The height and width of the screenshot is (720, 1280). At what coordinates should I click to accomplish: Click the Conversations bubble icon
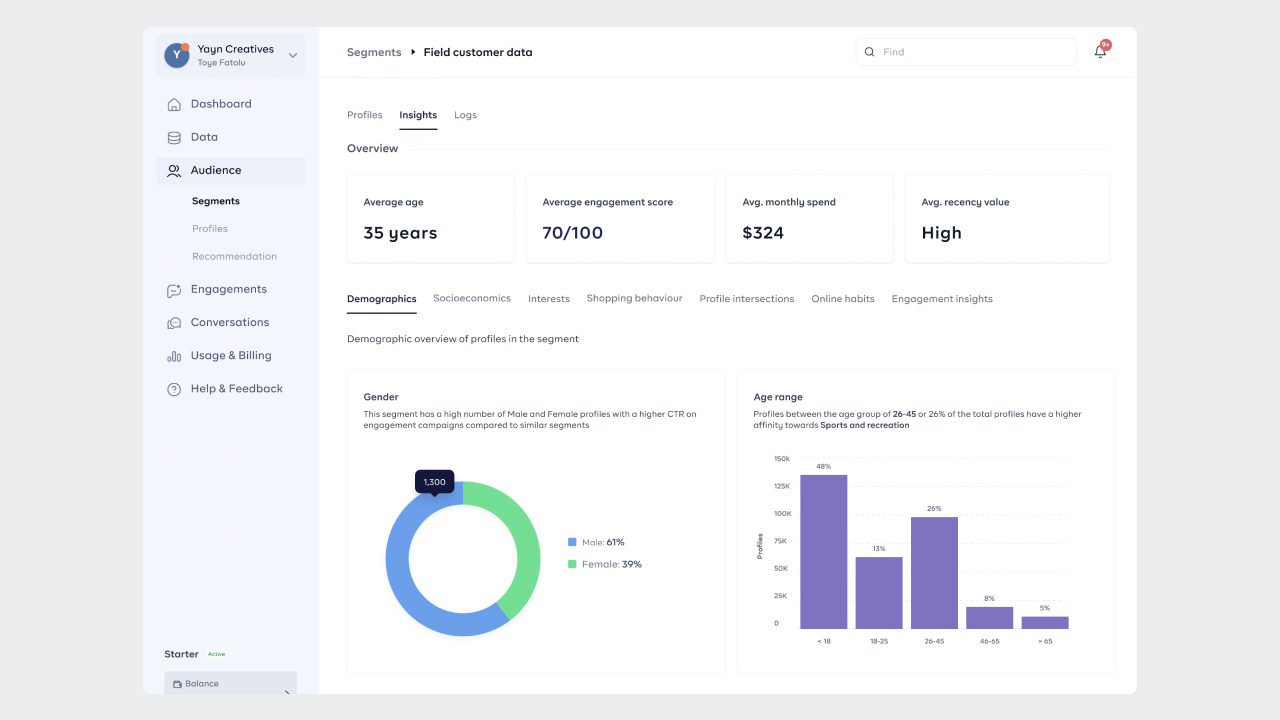click(174, 322)
